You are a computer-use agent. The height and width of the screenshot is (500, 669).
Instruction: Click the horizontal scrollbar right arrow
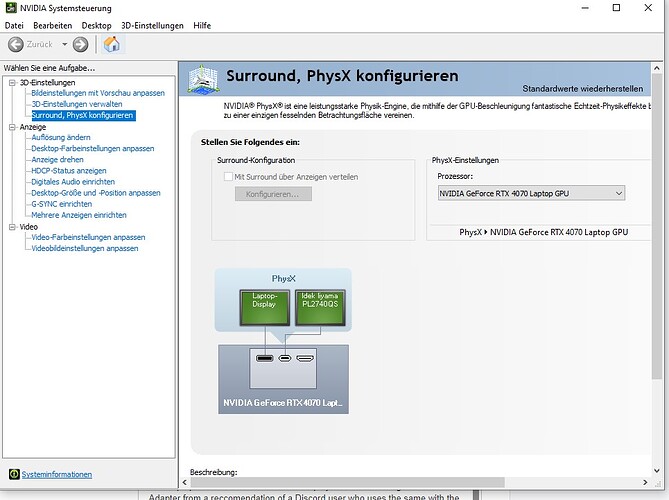[645, 483]
